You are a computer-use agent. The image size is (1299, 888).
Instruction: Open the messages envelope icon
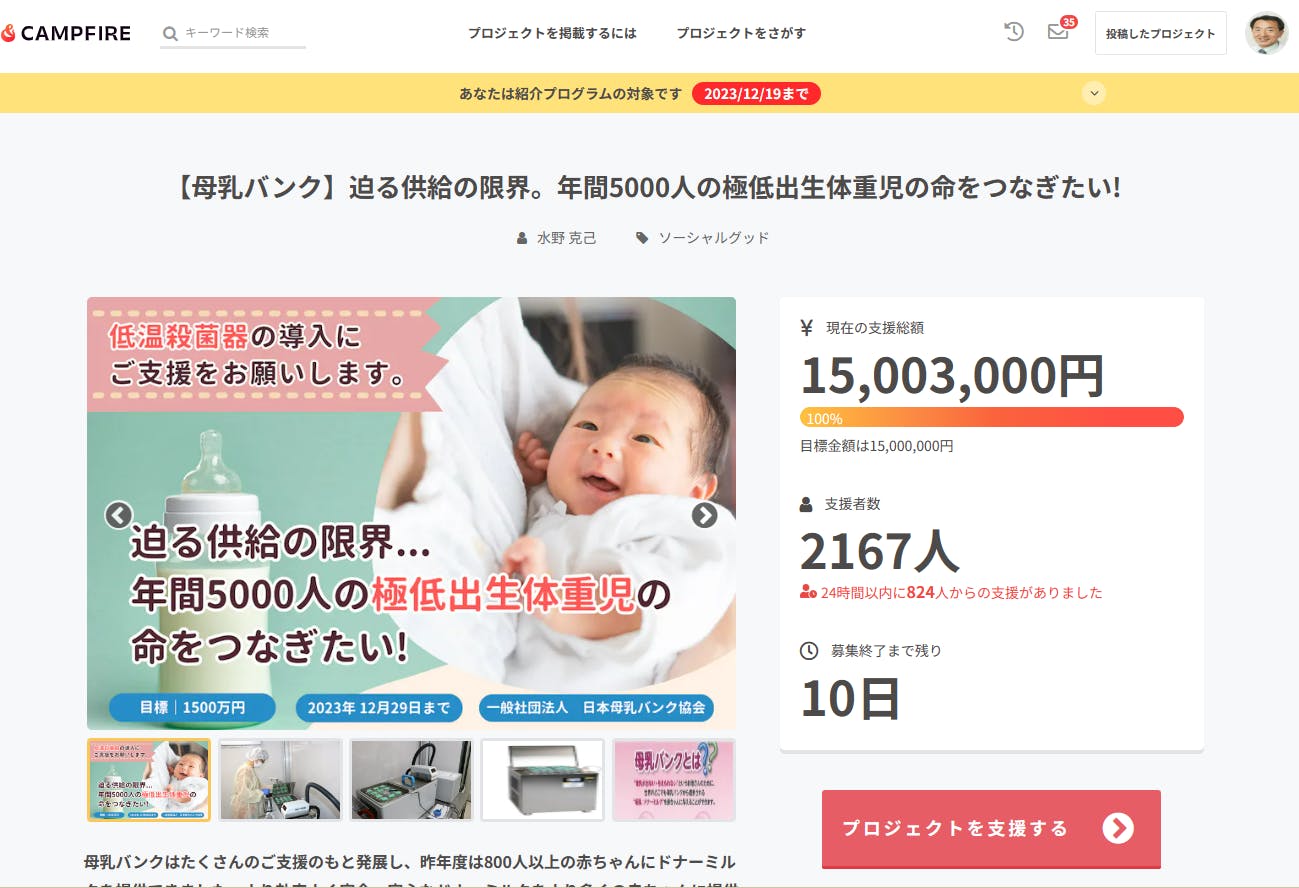tap(1058, 32)
